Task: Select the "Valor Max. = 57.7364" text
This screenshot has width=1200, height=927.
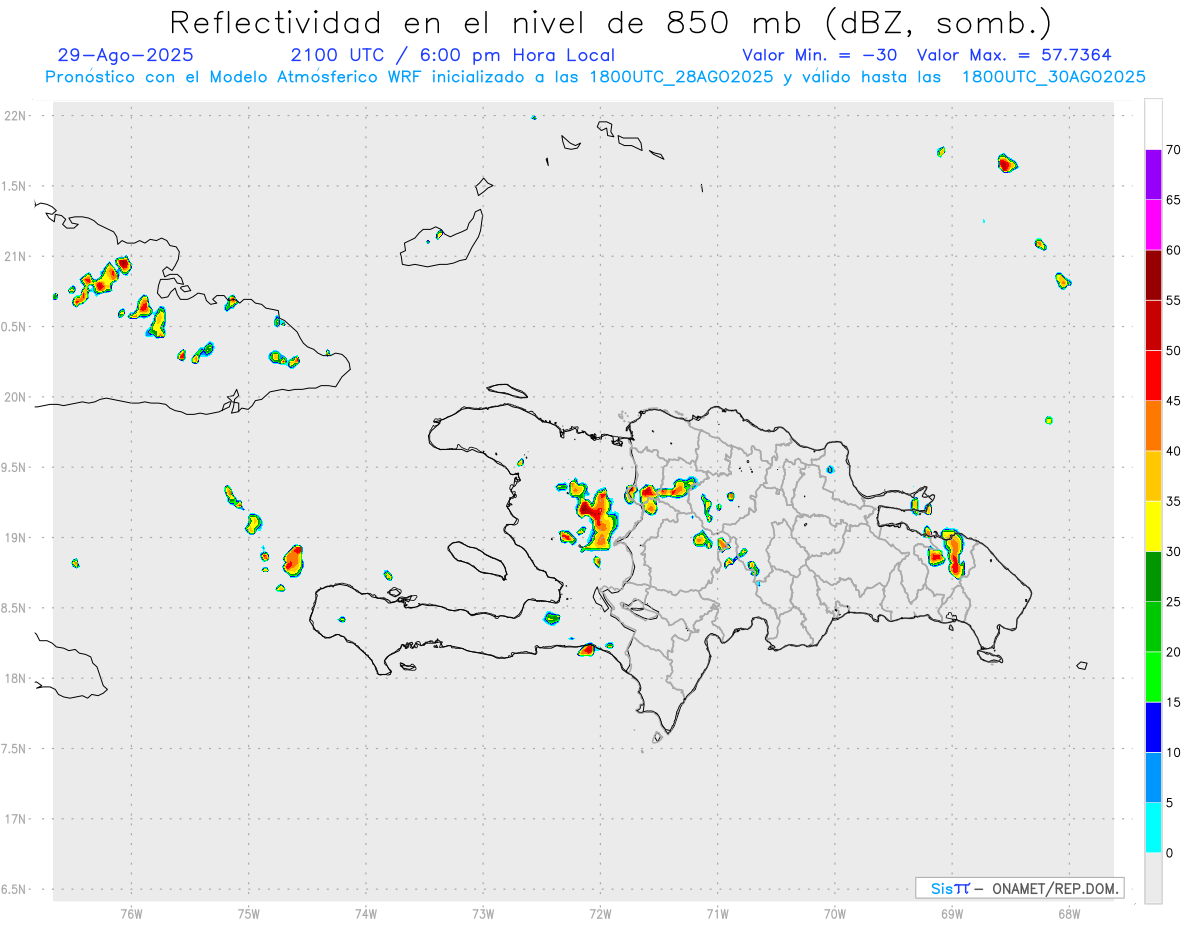Action: pyautogui.click(x=1013, y=55)
